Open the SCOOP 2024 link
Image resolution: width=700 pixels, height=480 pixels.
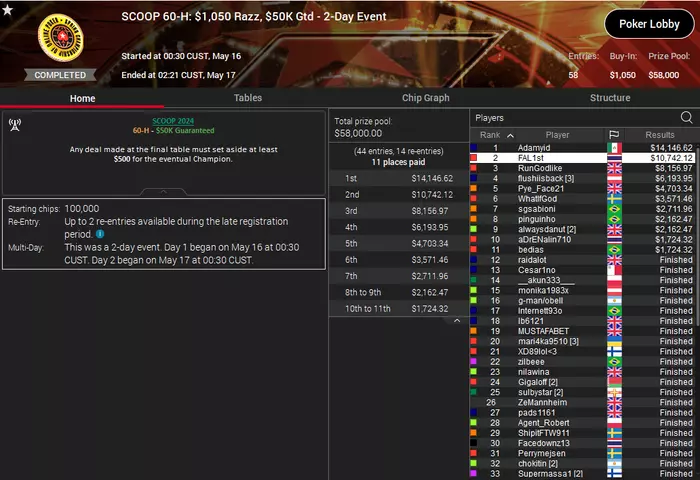[x=173, y=121]
